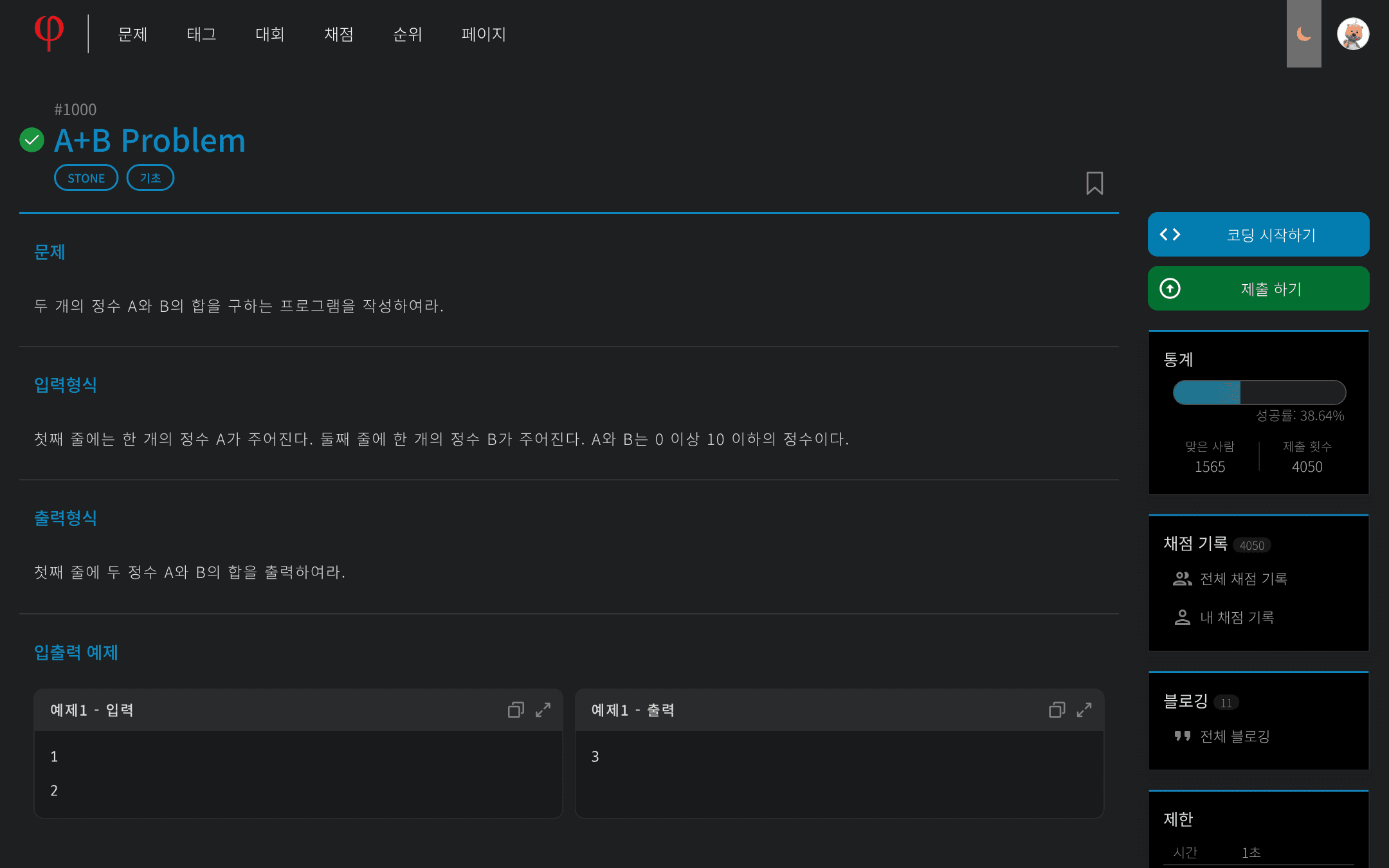Click the 코딩 시작하기 button
1389x868 pixels.
coord(1258,235)
